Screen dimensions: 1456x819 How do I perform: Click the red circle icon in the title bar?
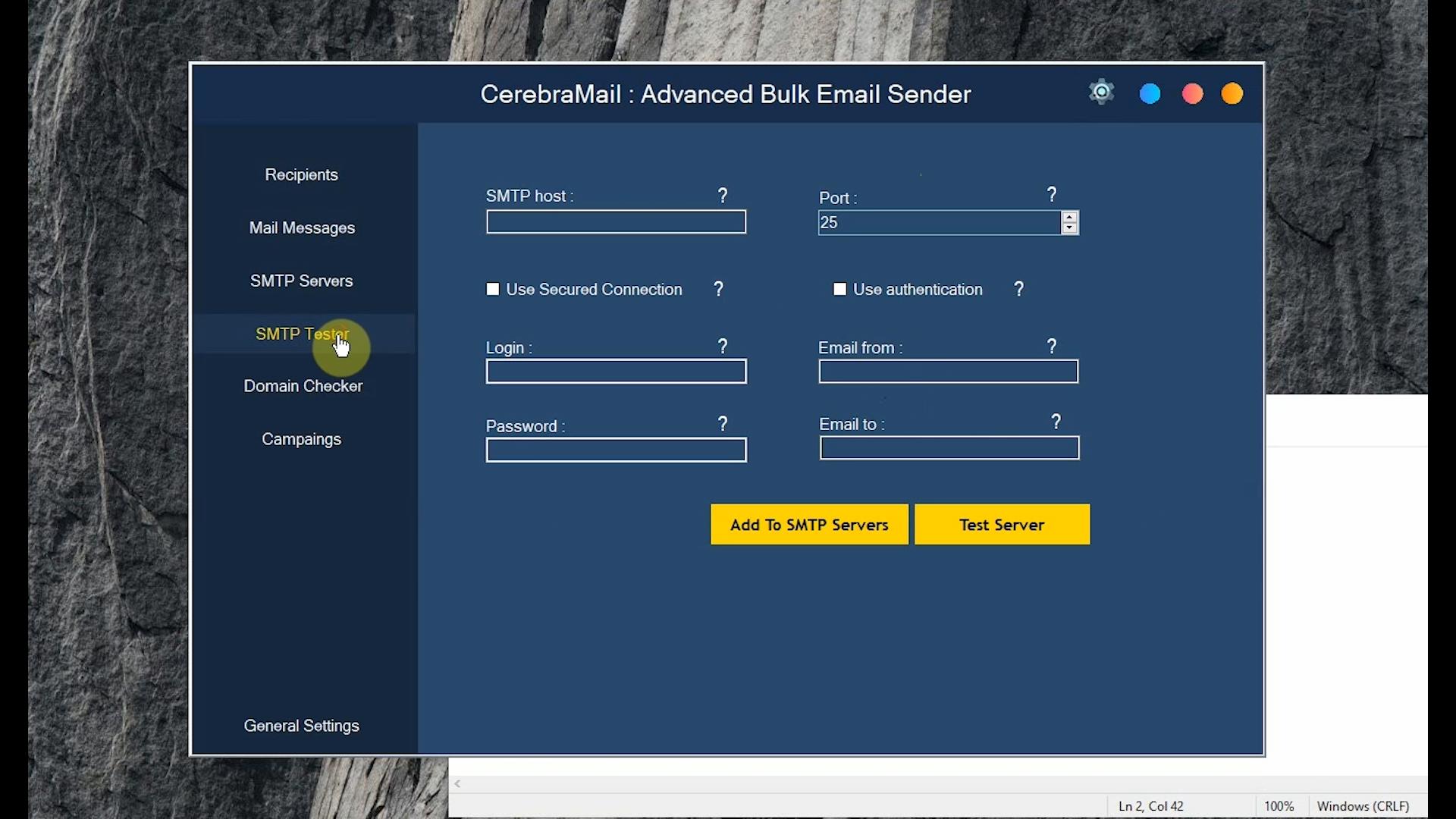coord(1191,93)
